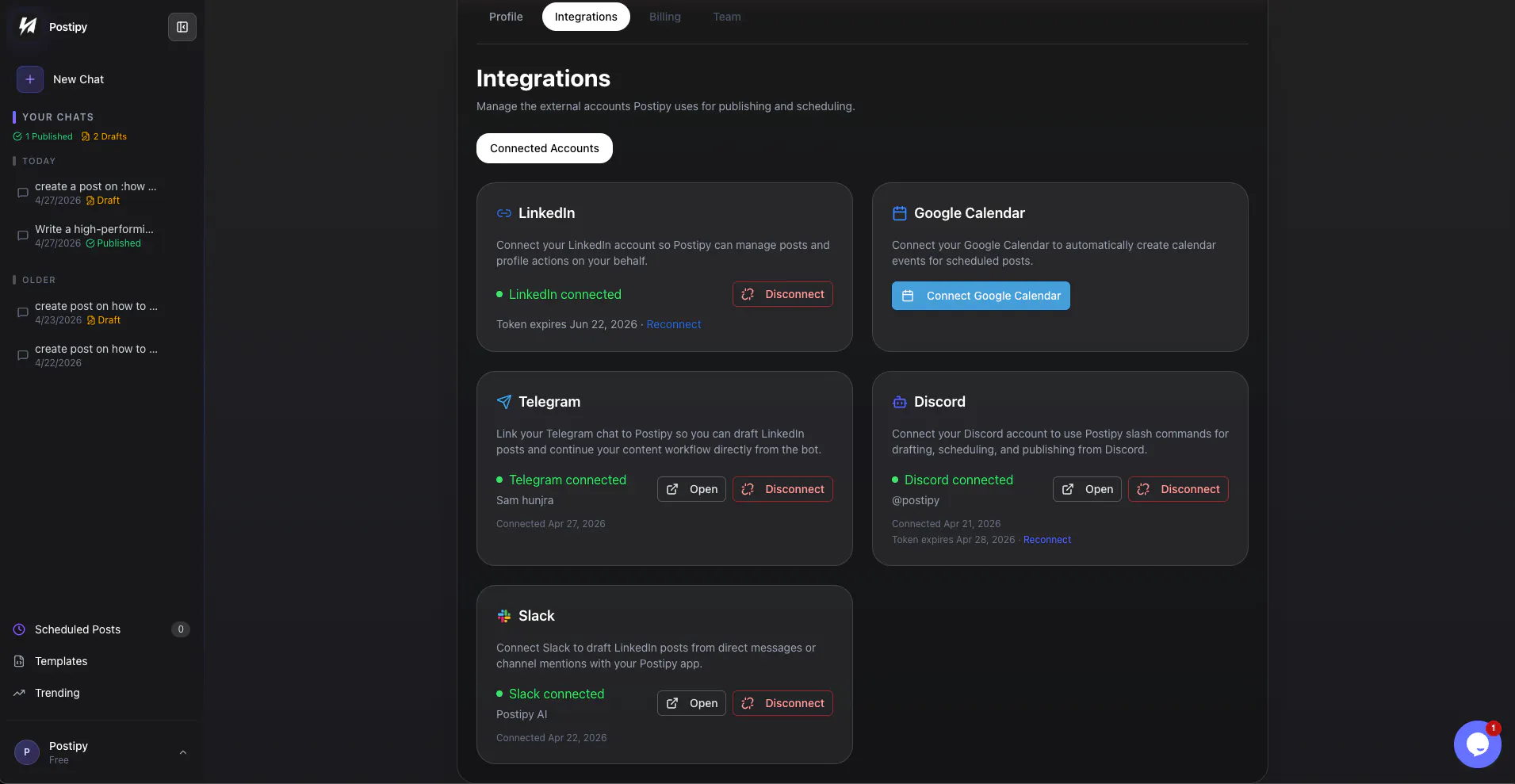Click the Scheduled Posts count badge
Viewport: 1515px width, 784px height.
181,629
